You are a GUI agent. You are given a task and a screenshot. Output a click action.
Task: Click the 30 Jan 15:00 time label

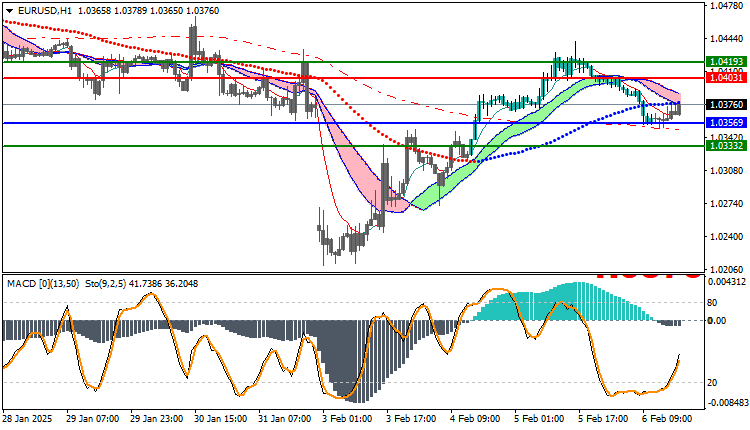tap(221, 419)
